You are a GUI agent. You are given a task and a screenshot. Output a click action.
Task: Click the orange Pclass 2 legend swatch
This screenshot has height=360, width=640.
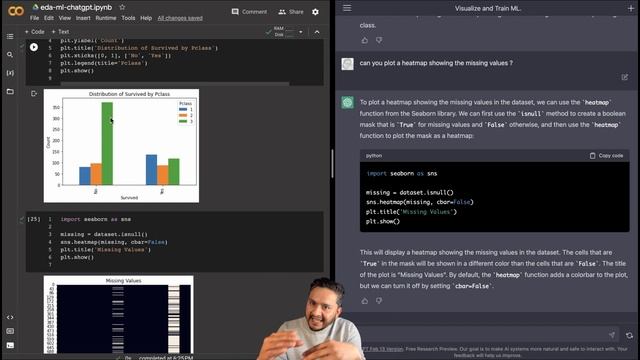point(183,116)
